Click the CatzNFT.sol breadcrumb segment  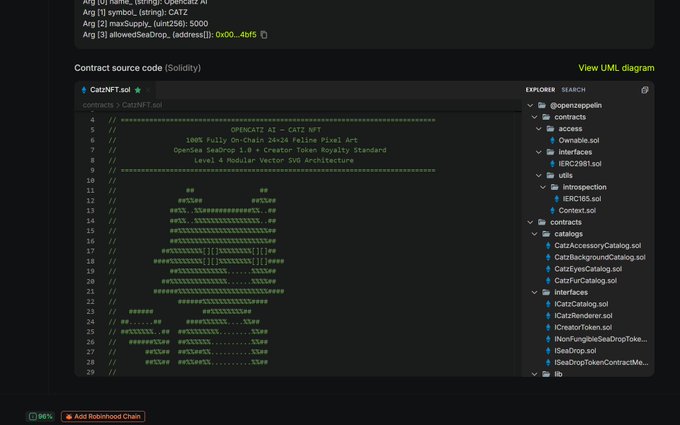pyautogui.click(x=142, y=105)
